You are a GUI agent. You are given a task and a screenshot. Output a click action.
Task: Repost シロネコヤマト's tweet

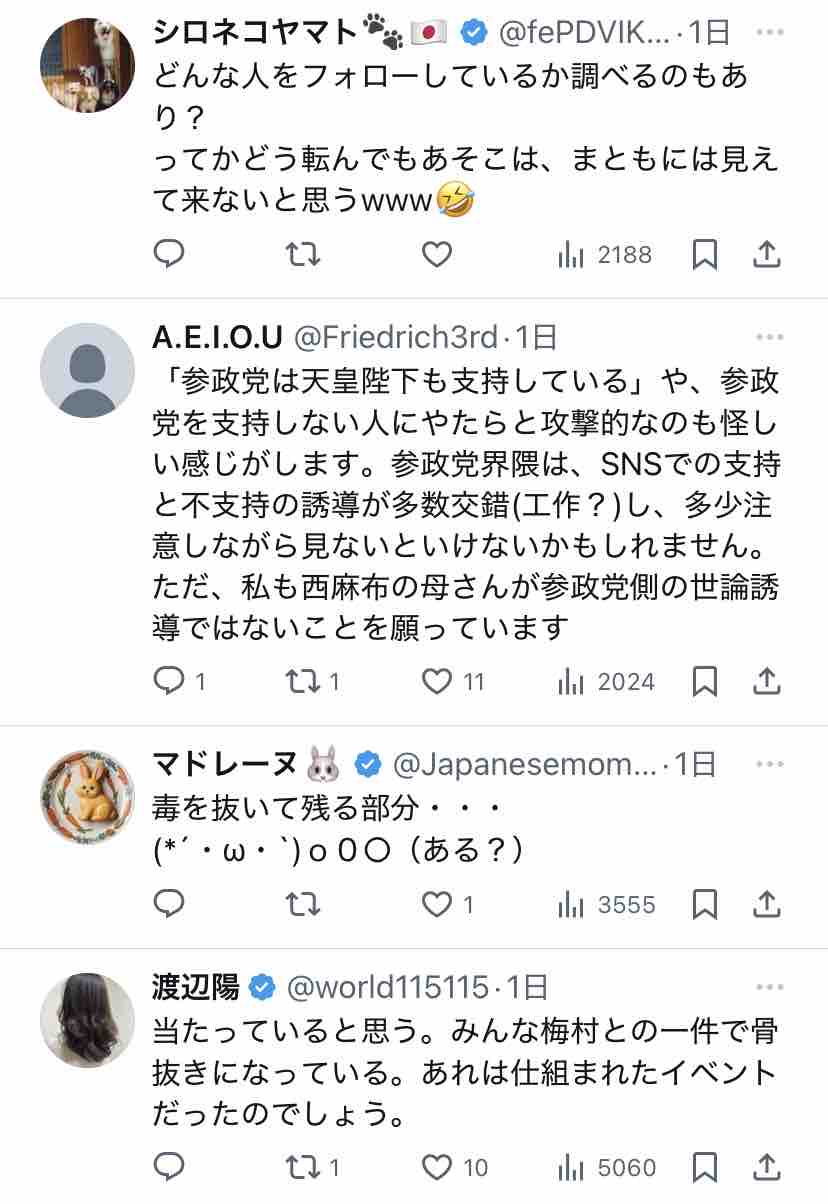pyautogui.click(x=303, y=255)
